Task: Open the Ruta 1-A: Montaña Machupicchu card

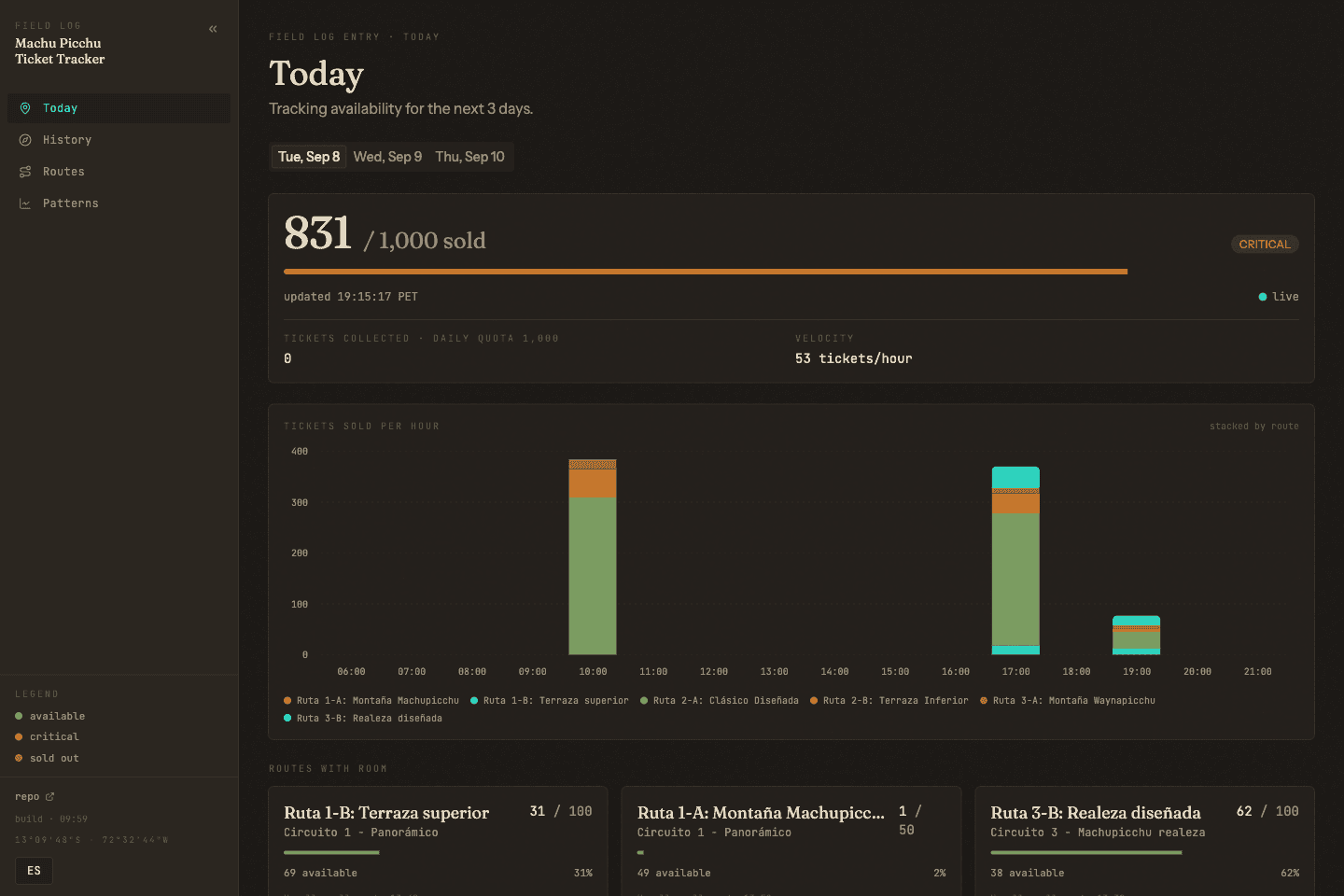Action: [791, 841]
